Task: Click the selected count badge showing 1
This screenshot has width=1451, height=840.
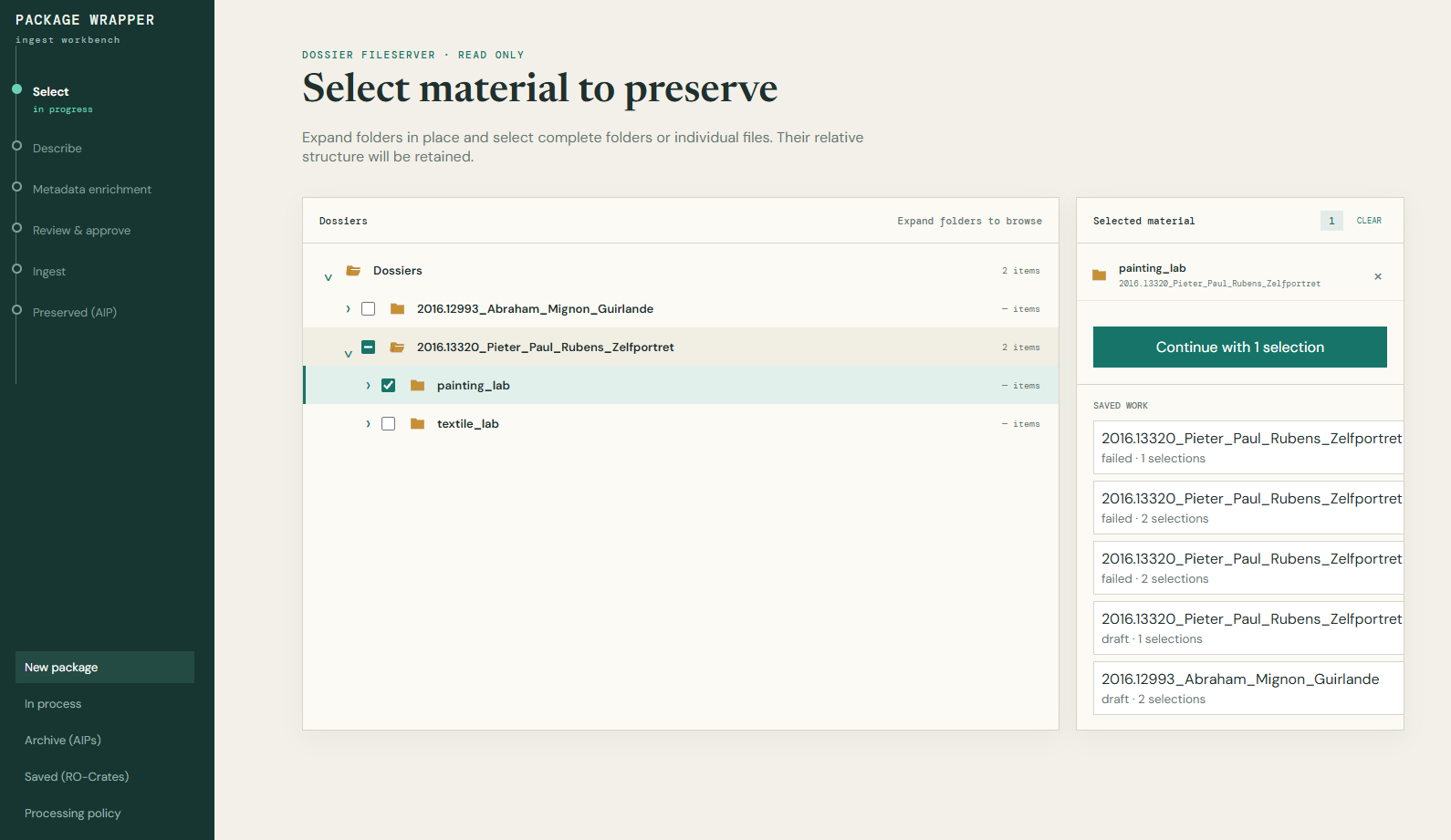Action: click(x=1331, y=221)
